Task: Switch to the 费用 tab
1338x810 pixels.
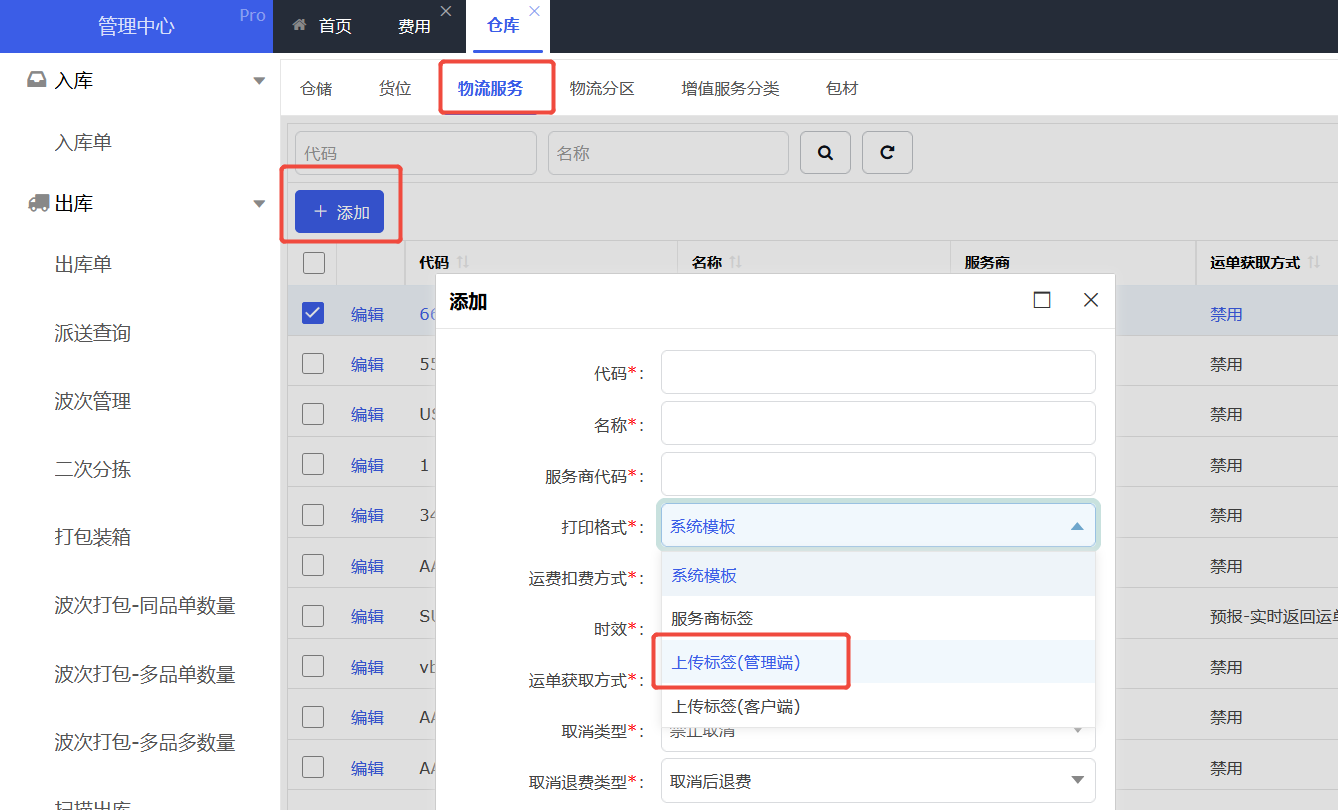Action: 414,26
